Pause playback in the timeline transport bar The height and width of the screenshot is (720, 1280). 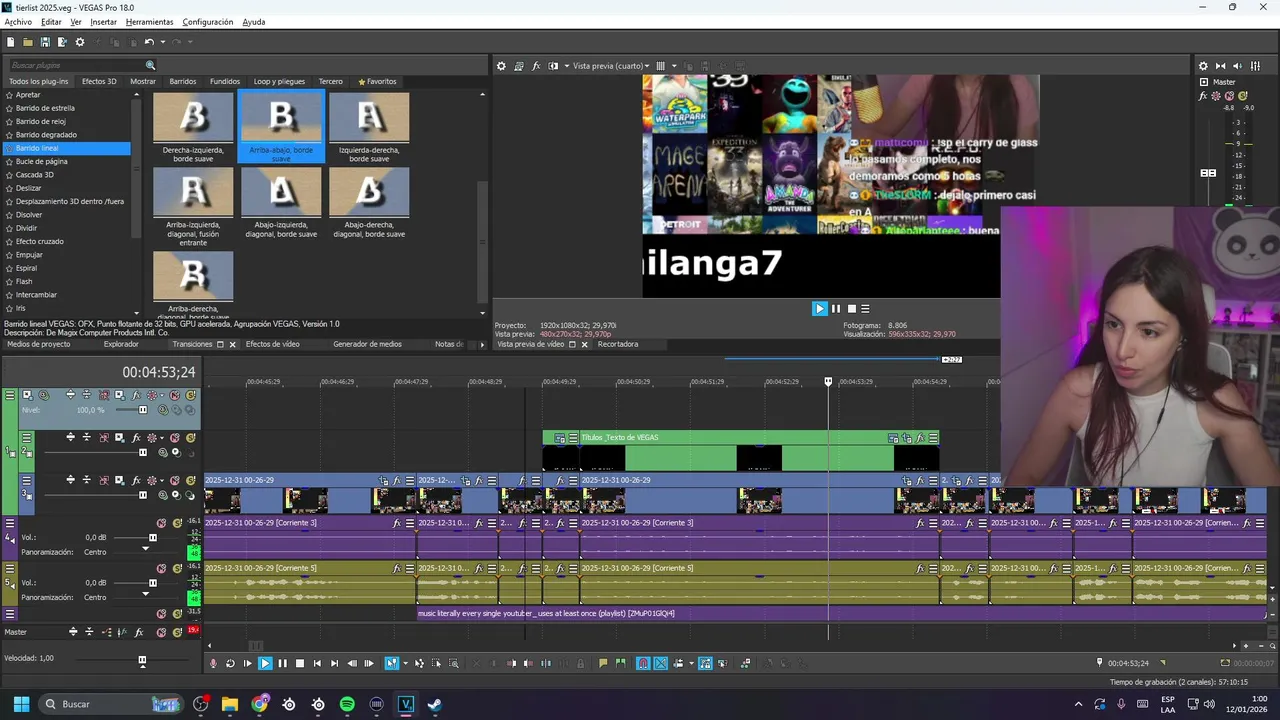tap(282, 663)
